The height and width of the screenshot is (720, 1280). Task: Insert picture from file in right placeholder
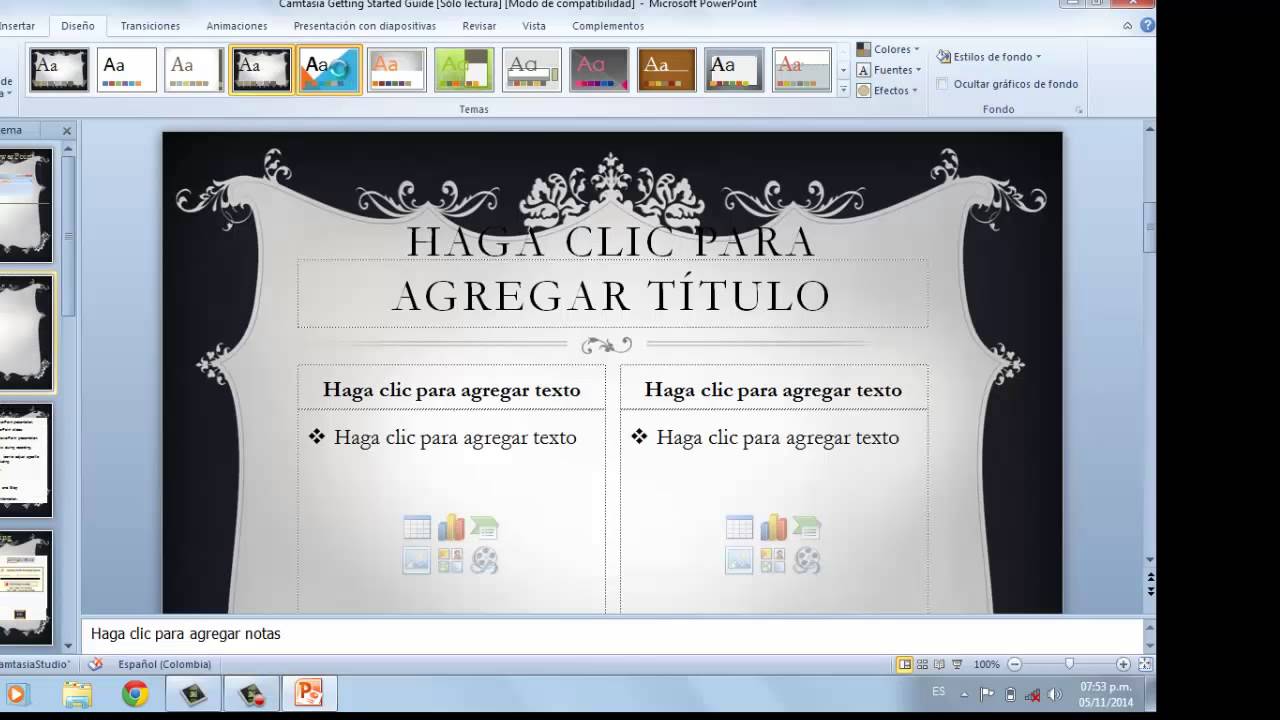click(739, 561)
